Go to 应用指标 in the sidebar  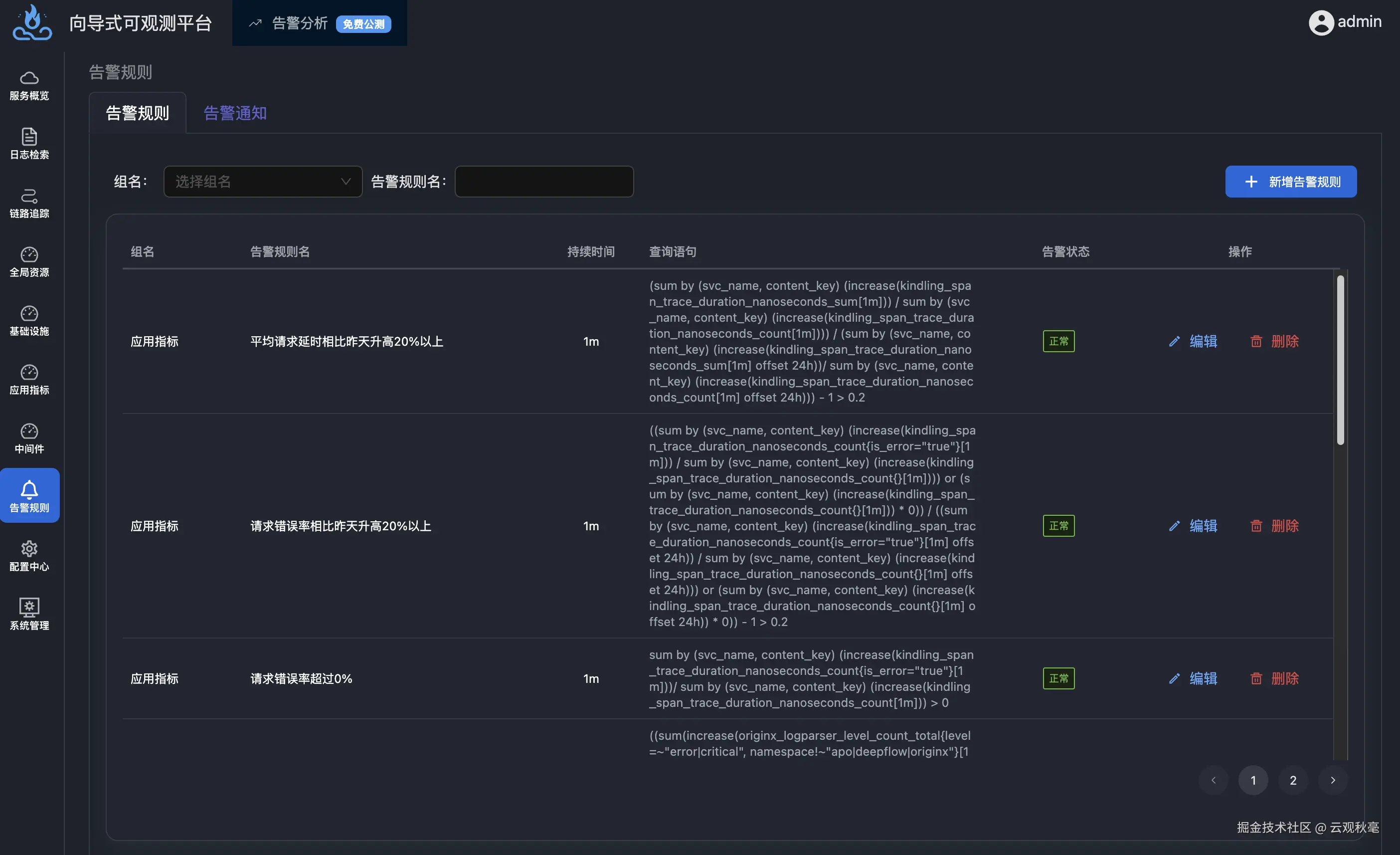[x=29, y=379]
